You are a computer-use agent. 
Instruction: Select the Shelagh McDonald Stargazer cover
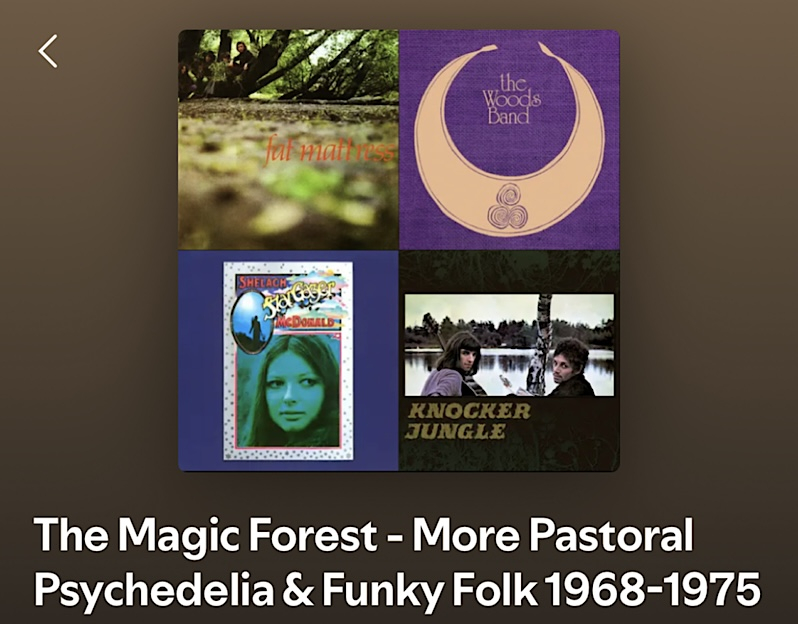pyautogui.click(x=288, y=360)
